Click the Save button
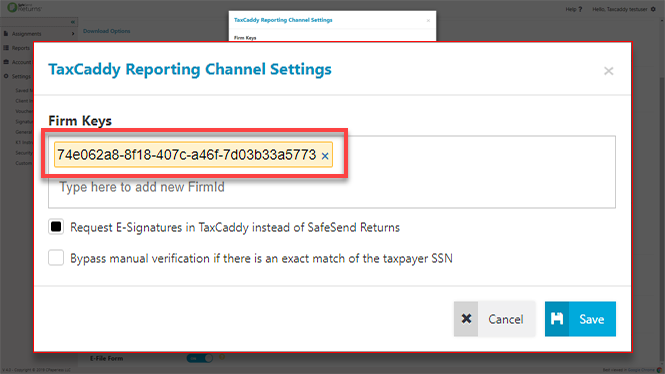 pos(580,319)
